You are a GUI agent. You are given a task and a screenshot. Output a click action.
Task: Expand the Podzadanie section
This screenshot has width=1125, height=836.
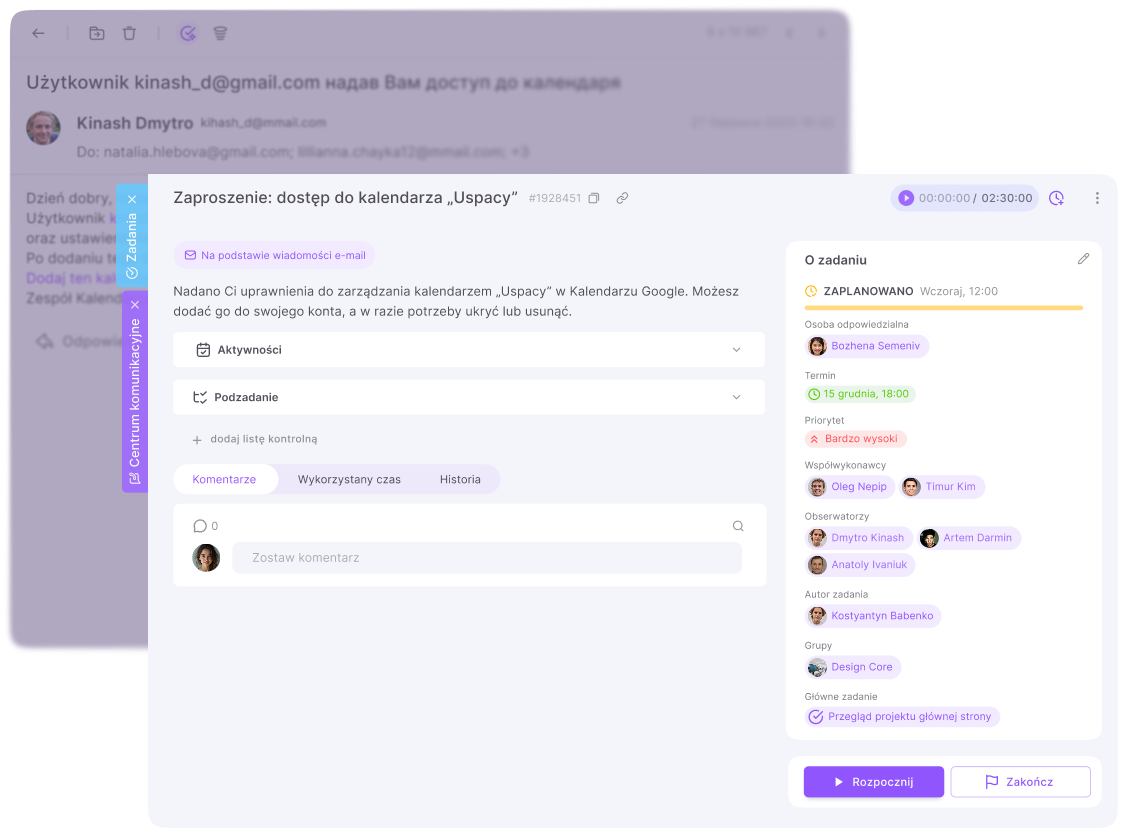point(469,397)
